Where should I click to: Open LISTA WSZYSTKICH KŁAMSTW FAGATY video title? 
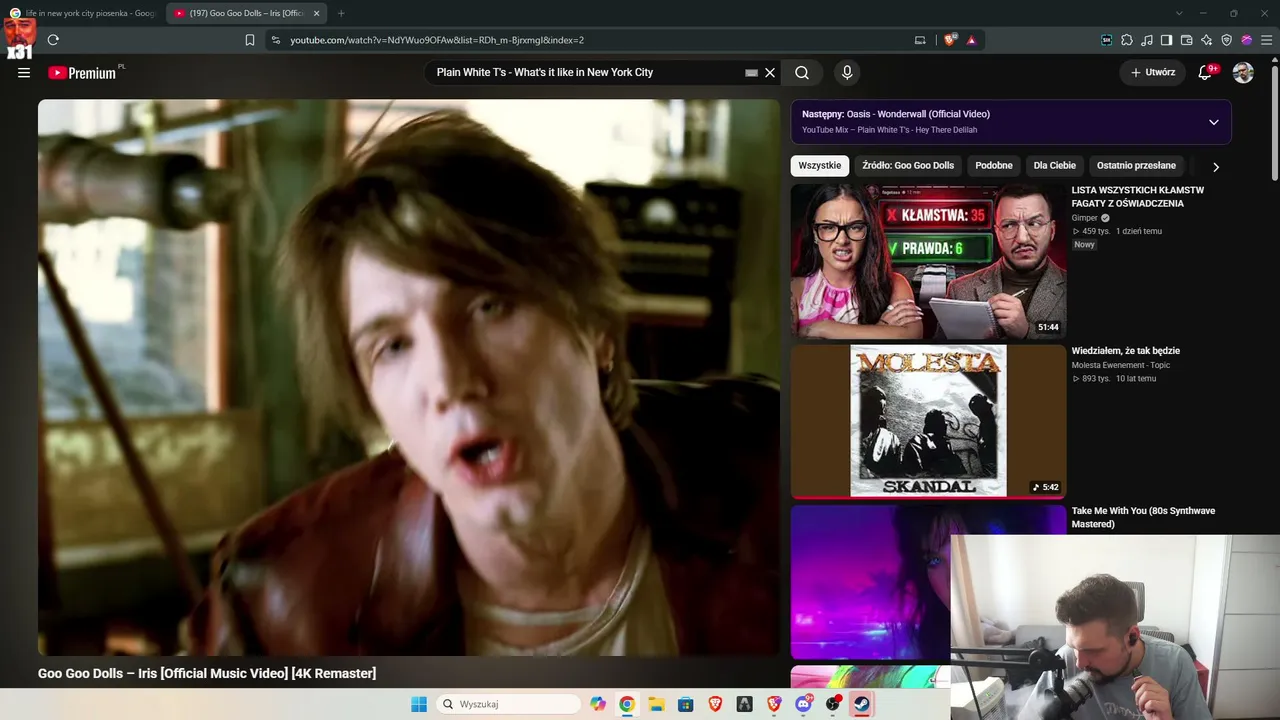pos(1138,197)
